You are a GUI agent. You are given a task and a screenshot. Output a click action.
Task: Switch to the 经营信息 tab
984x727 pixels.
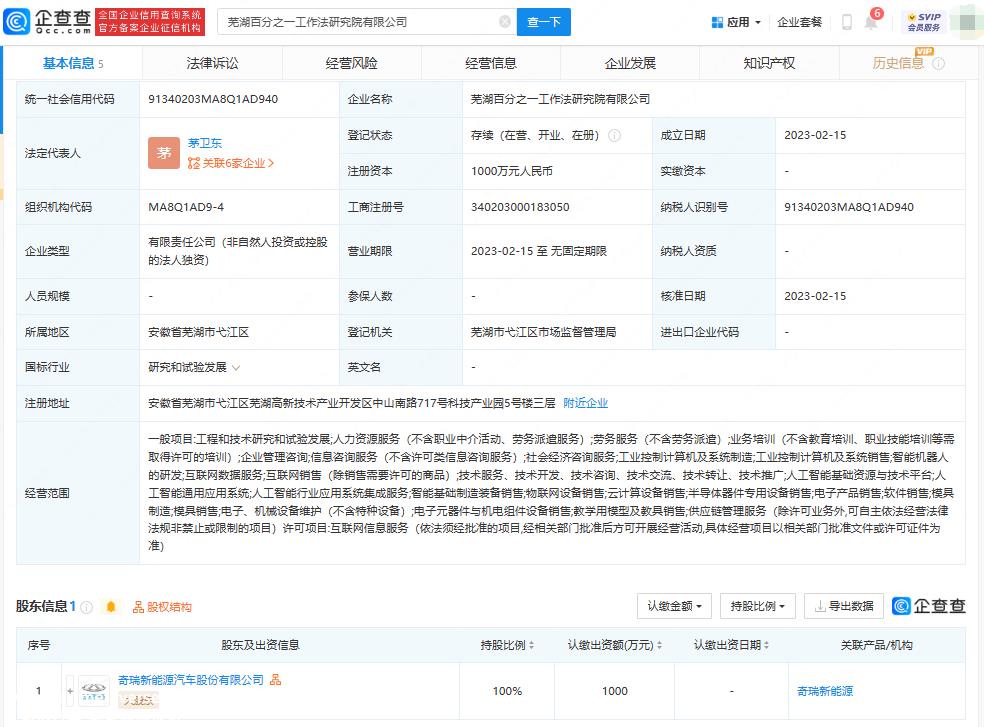(491, 63)
